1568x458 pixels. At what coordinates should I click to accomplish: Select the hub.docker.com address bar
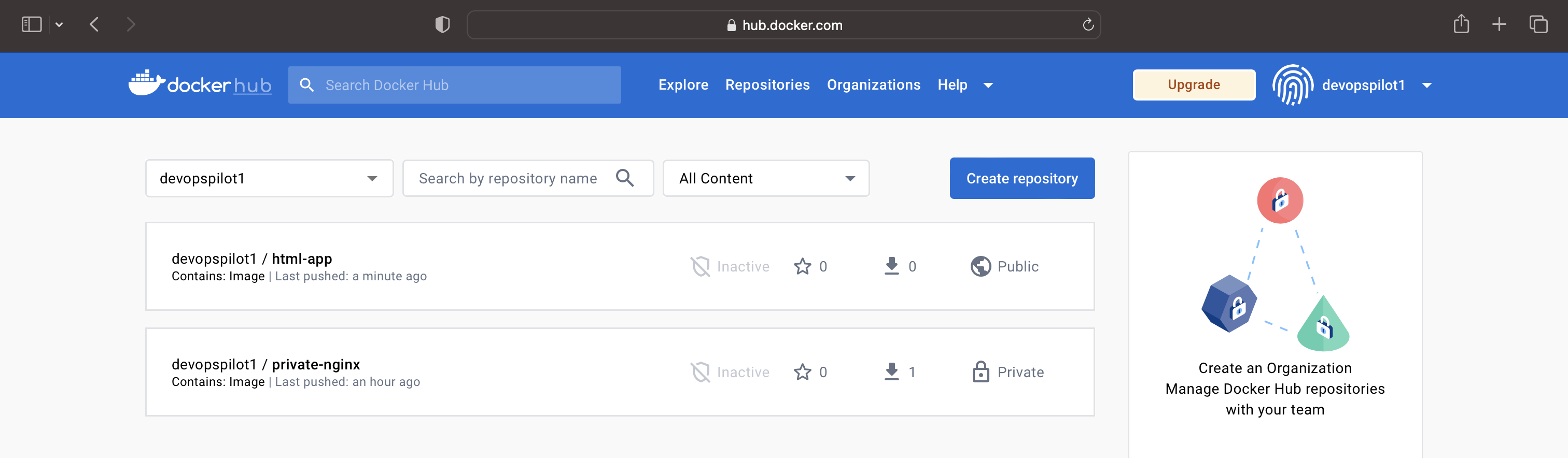point(783,25)
